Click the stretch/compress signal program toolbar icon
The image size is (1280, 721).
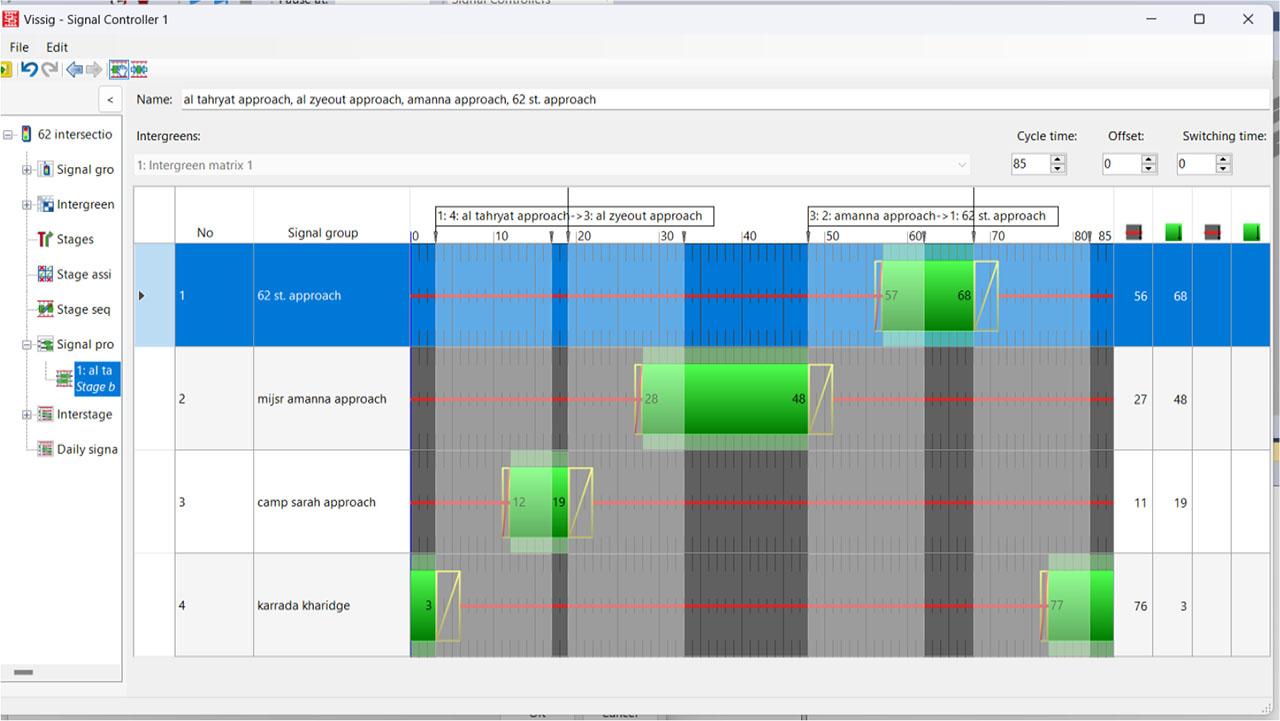(138, 69)
